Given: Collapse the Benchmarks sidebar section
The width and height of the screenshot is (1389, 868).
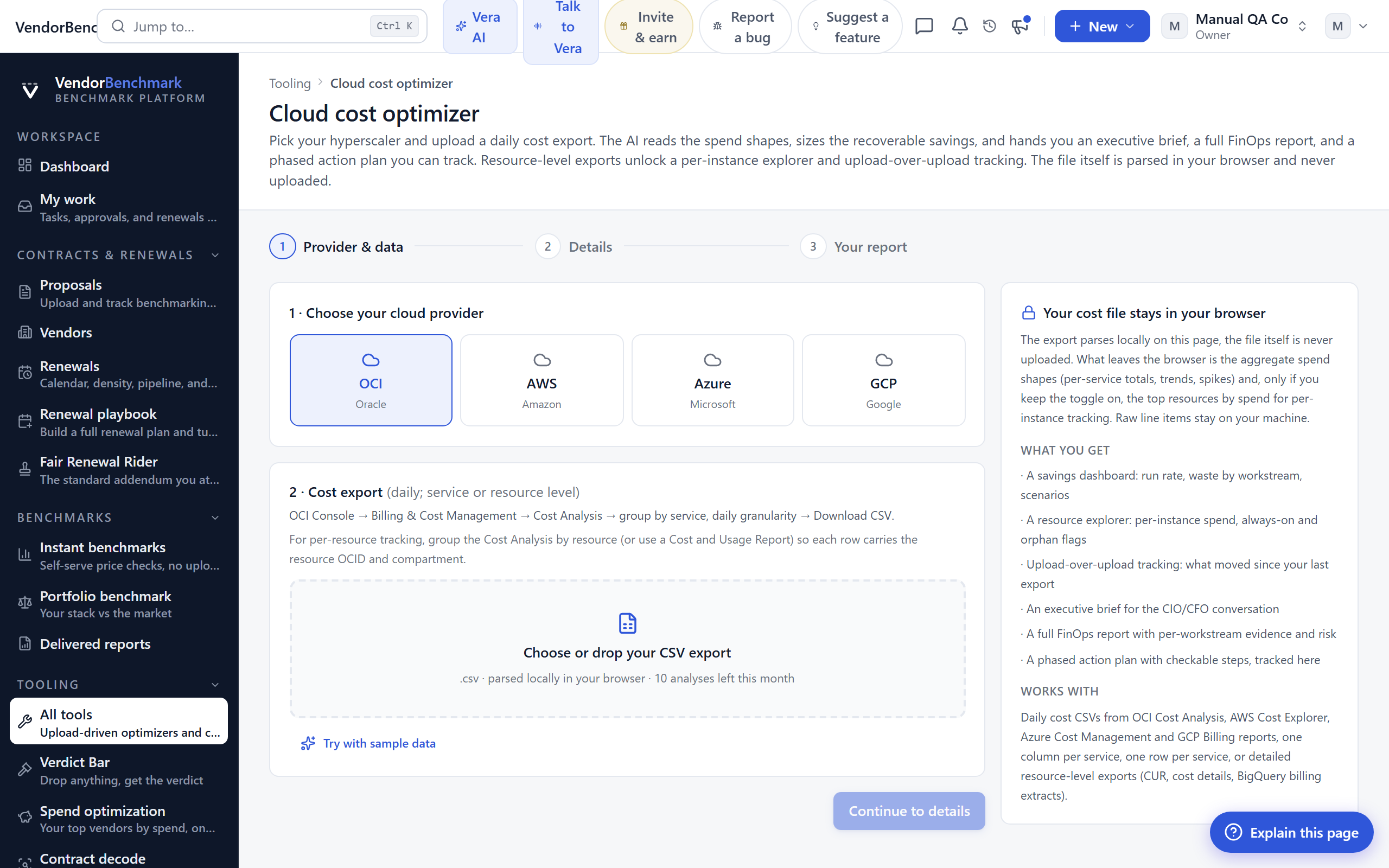Looking at the screenshot, I should pyautogui.click(x=215, y=518).
